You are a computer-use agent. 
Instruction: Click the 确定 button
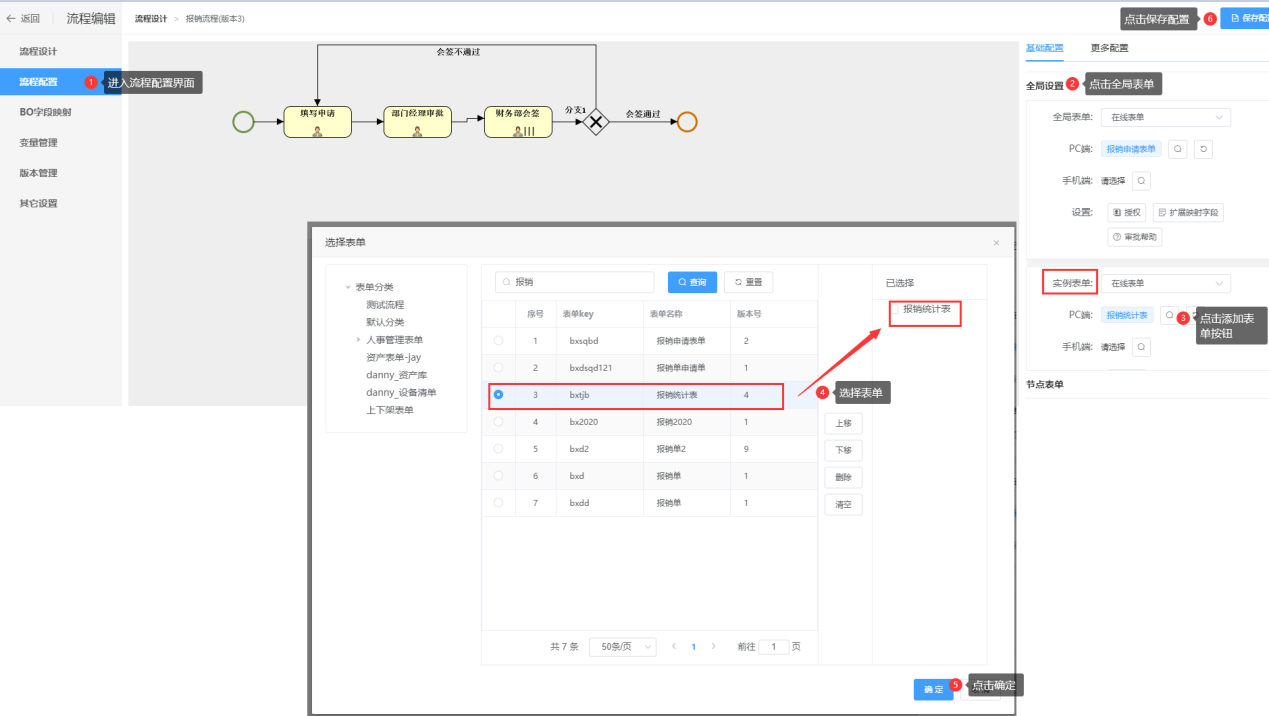pos(933,690)
